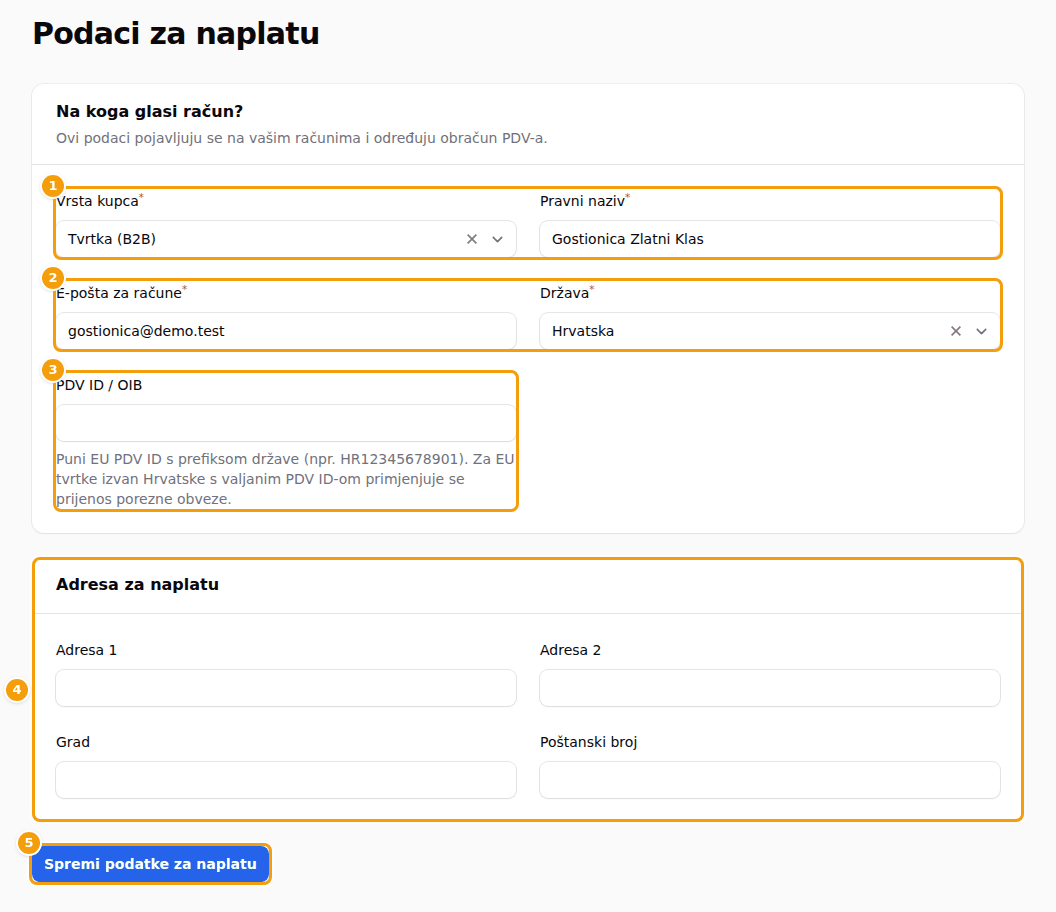
Task: Clear the Vrsta kupca selection
Action: click(471, 239)
